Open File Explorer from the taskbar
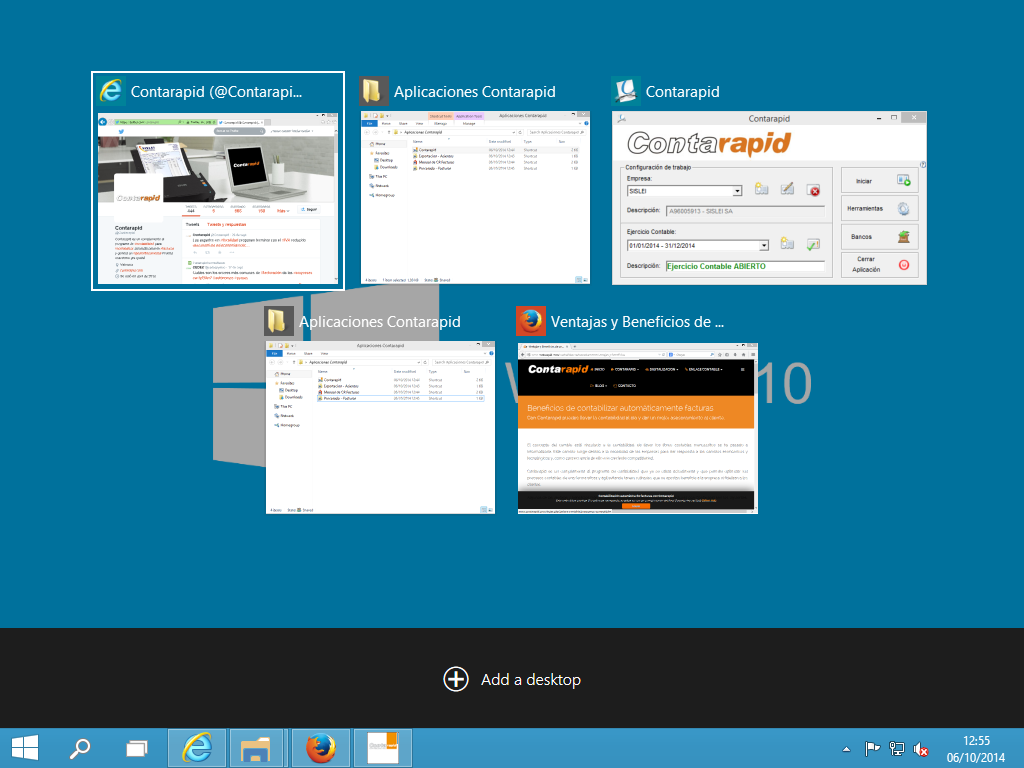The width and height of the screenshot is (1024, 768). click(256, 748)
